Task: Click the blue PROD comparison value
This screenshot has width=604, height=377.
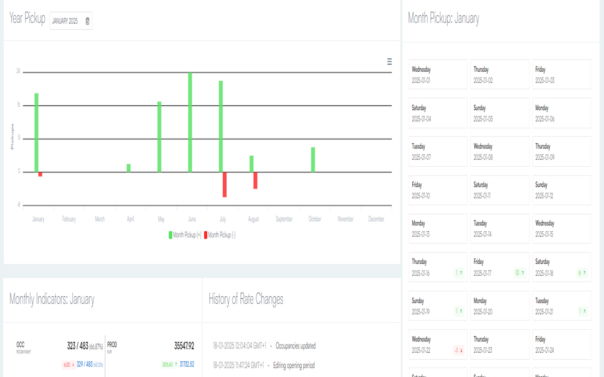Action: click(187, 364)
